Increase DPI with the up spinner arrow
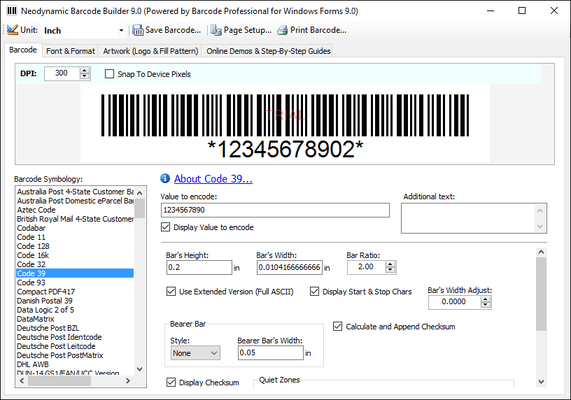The width and height of the screenshot is (571, 400). pos(84,70)
